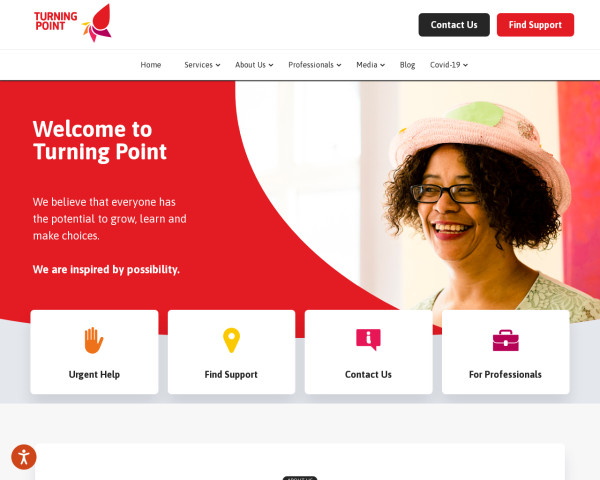Screen dimensions: 600x480
Task: Click the black Contact Us button
Action: tap(454, 25)
